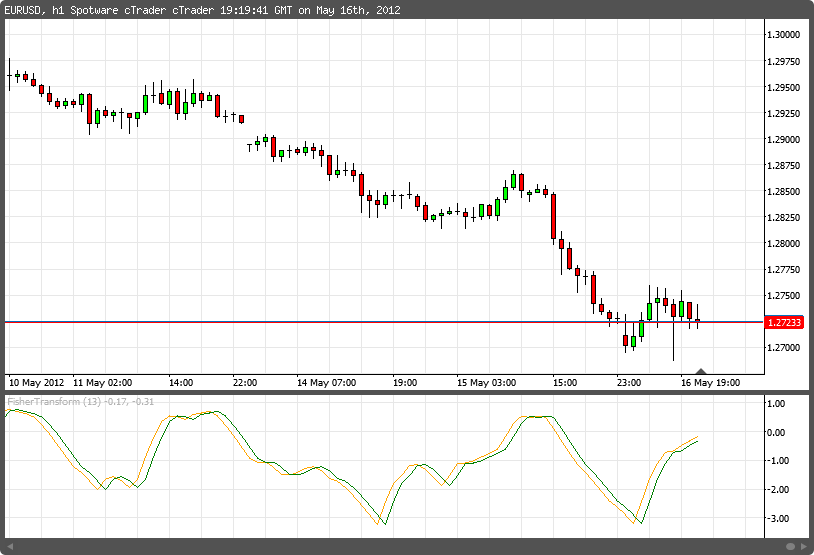Click the round scroll handle in the bottom bar
The height and width of the screenshot is (555, 814).
[x=790, y=546]
